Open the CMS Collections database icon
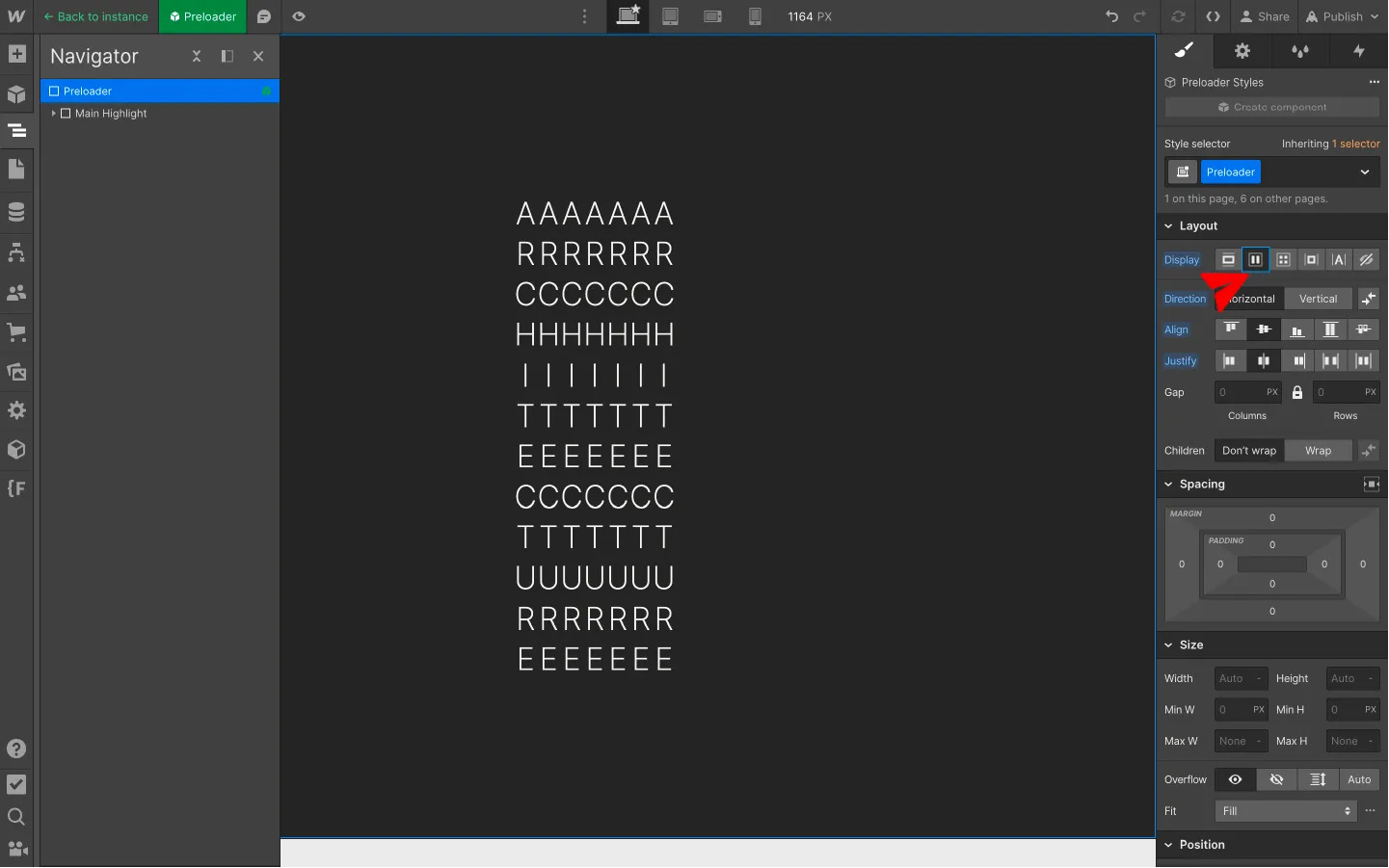The width and height of the screenshot is (1389, 868). pyautogui.click(x=16, y=211)
